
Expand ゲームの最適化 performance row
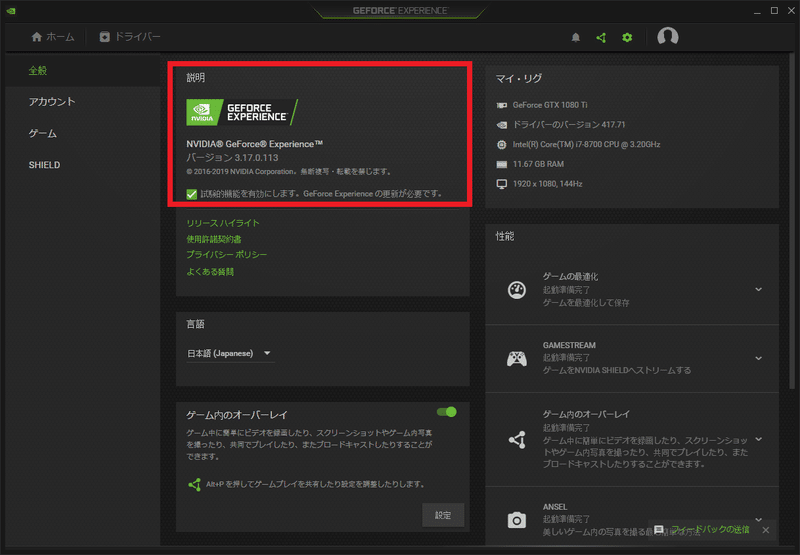click(x=759, y=289)
